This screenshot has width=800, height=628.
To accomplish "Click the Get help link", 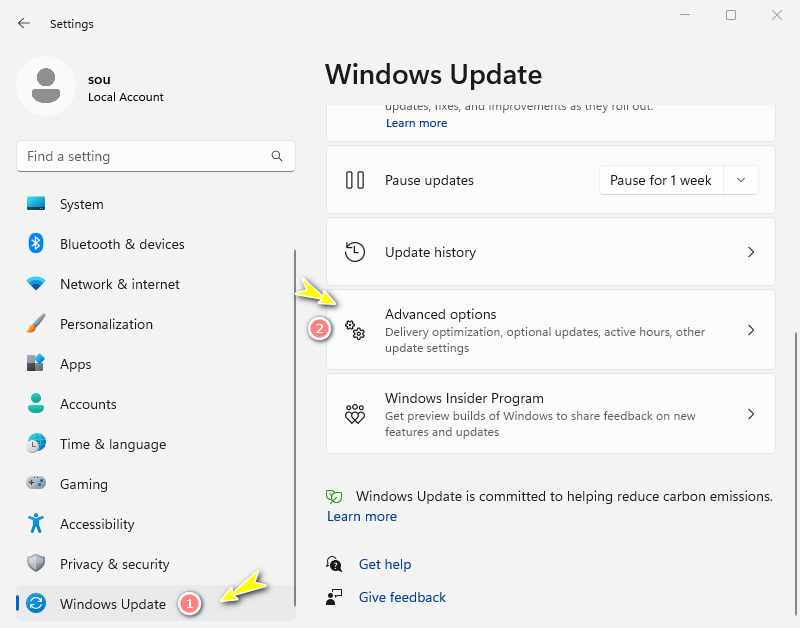I will tap(385, 564).
